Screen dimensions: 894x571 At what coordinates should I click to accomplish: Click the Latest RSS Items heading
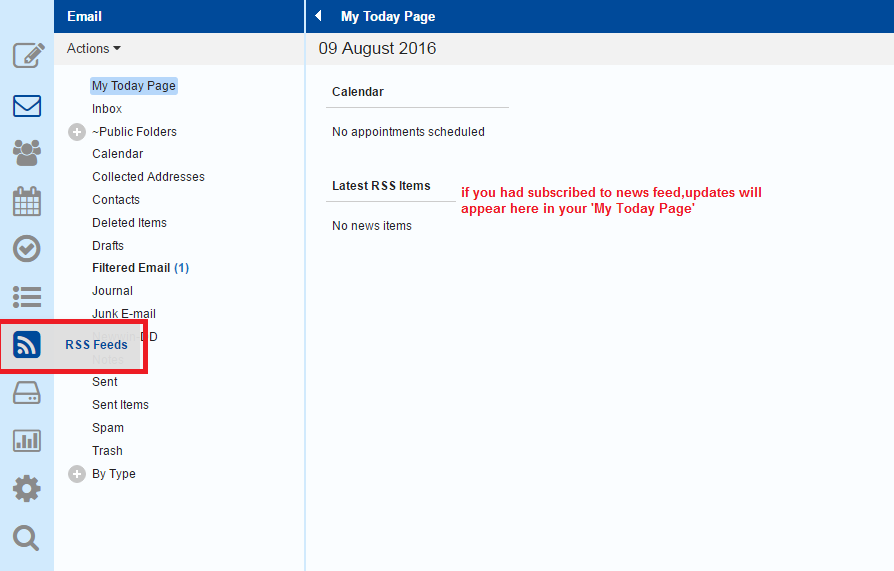pos(381,186)
